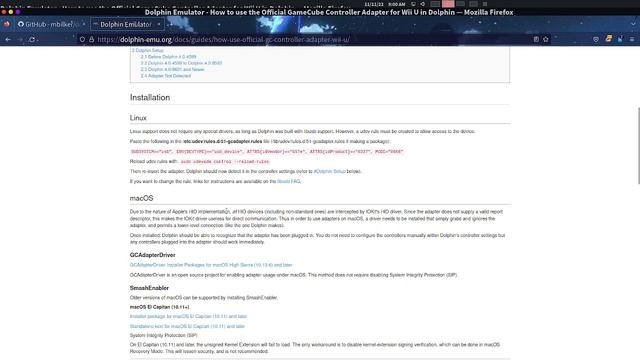Switch to the highlighted pink workspace
This screenshot has width=640, height=360.
coord(448,4)
